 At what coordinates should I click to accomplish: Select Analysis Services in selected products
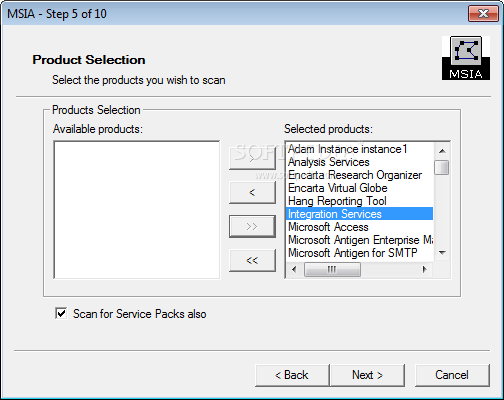(x=329, y=162)
